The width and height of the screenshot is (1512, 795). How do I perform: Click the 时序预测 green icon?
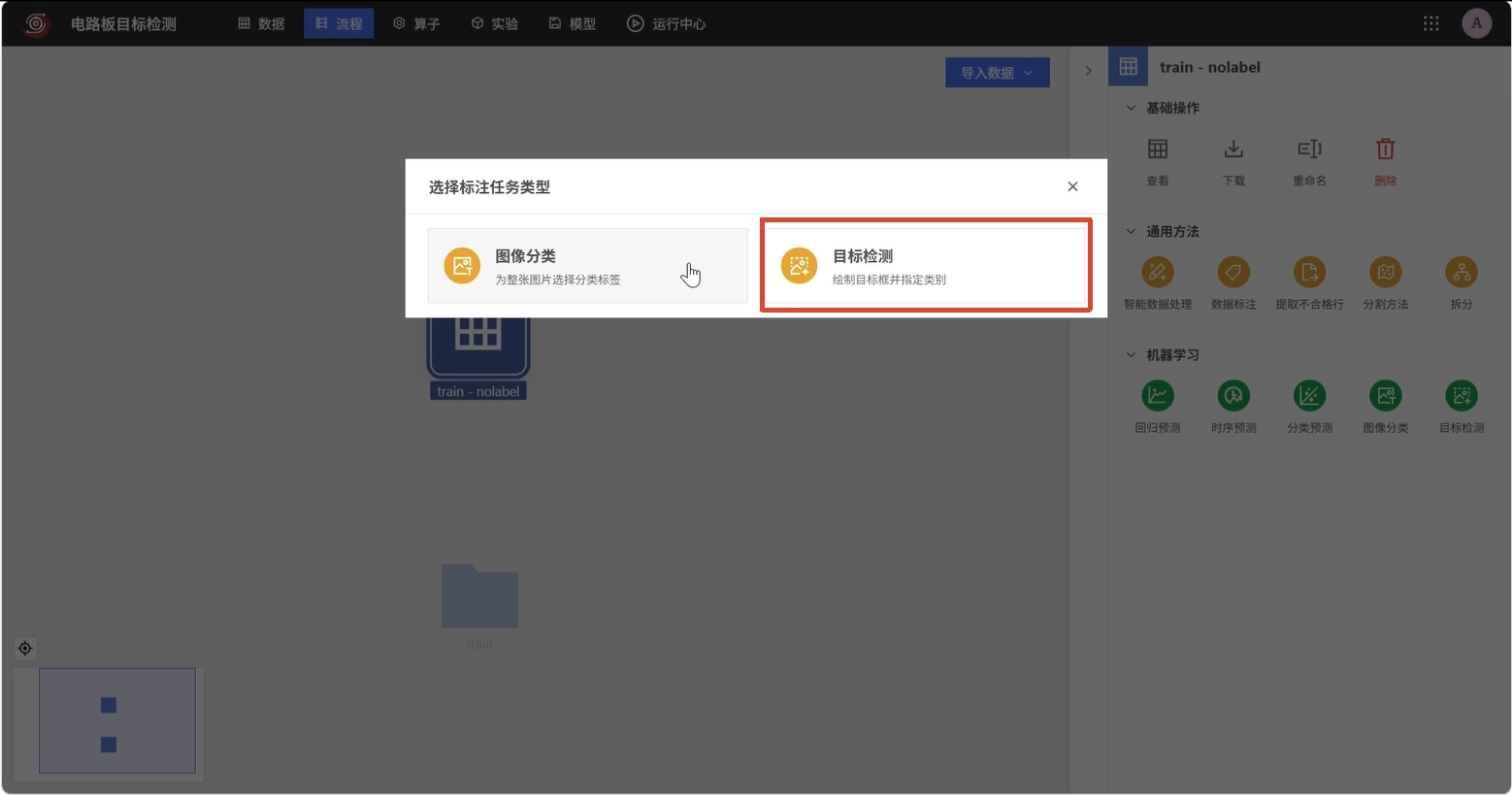pos(1233,395)
